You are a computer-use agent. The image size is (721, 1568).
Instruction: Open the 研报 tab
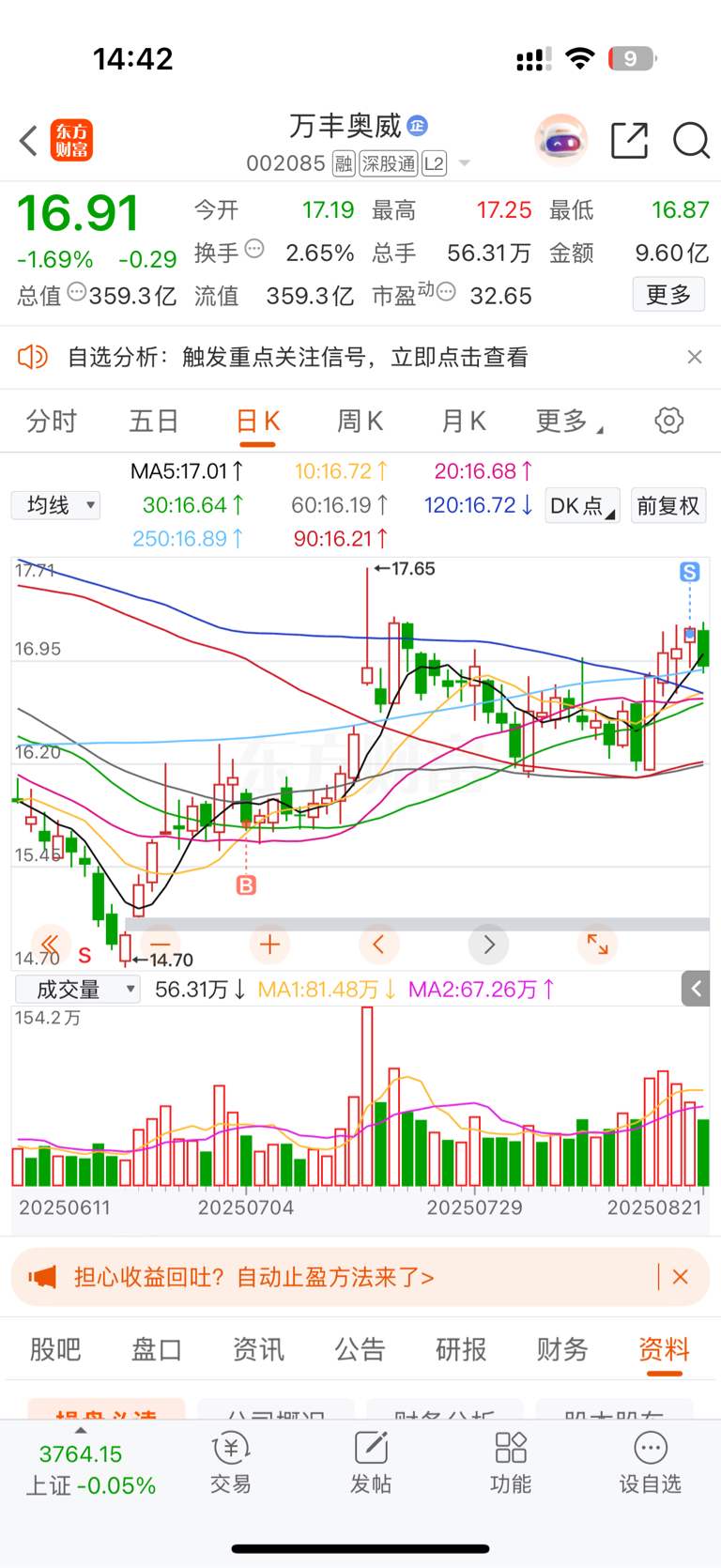[x=461, y=1349]
